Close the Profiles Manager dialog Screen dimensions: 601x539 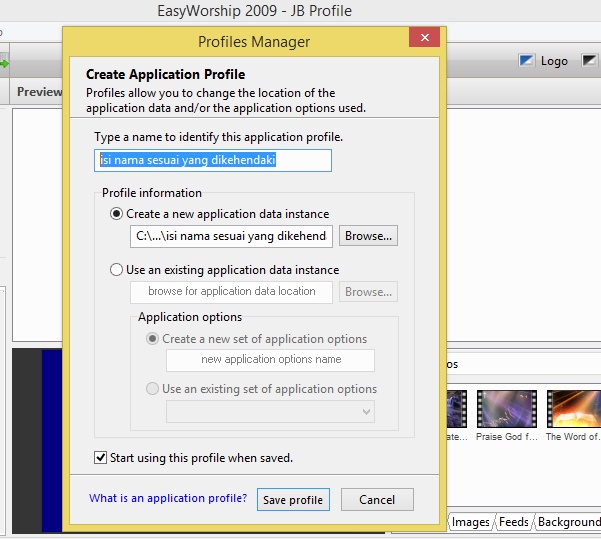[424, 37]
